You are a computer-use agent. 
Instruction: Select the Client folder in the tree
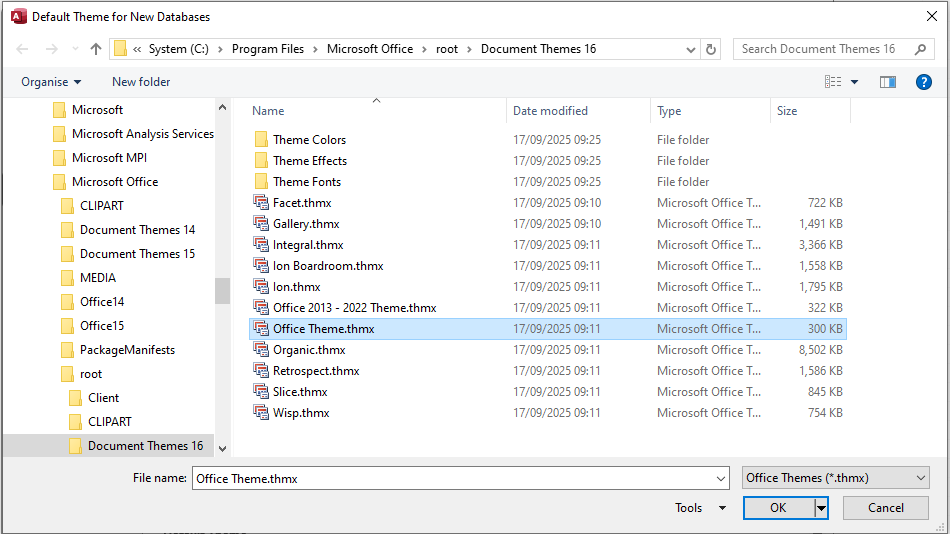tap(103, 398)
